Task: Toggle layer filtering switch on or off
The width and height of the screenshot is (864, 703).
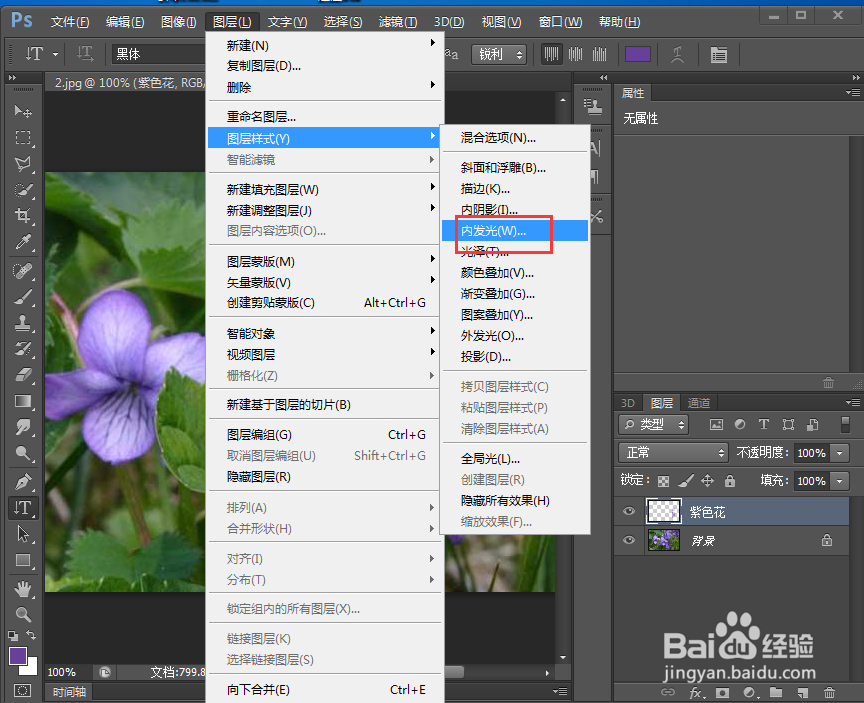Action: pos(845,425)
